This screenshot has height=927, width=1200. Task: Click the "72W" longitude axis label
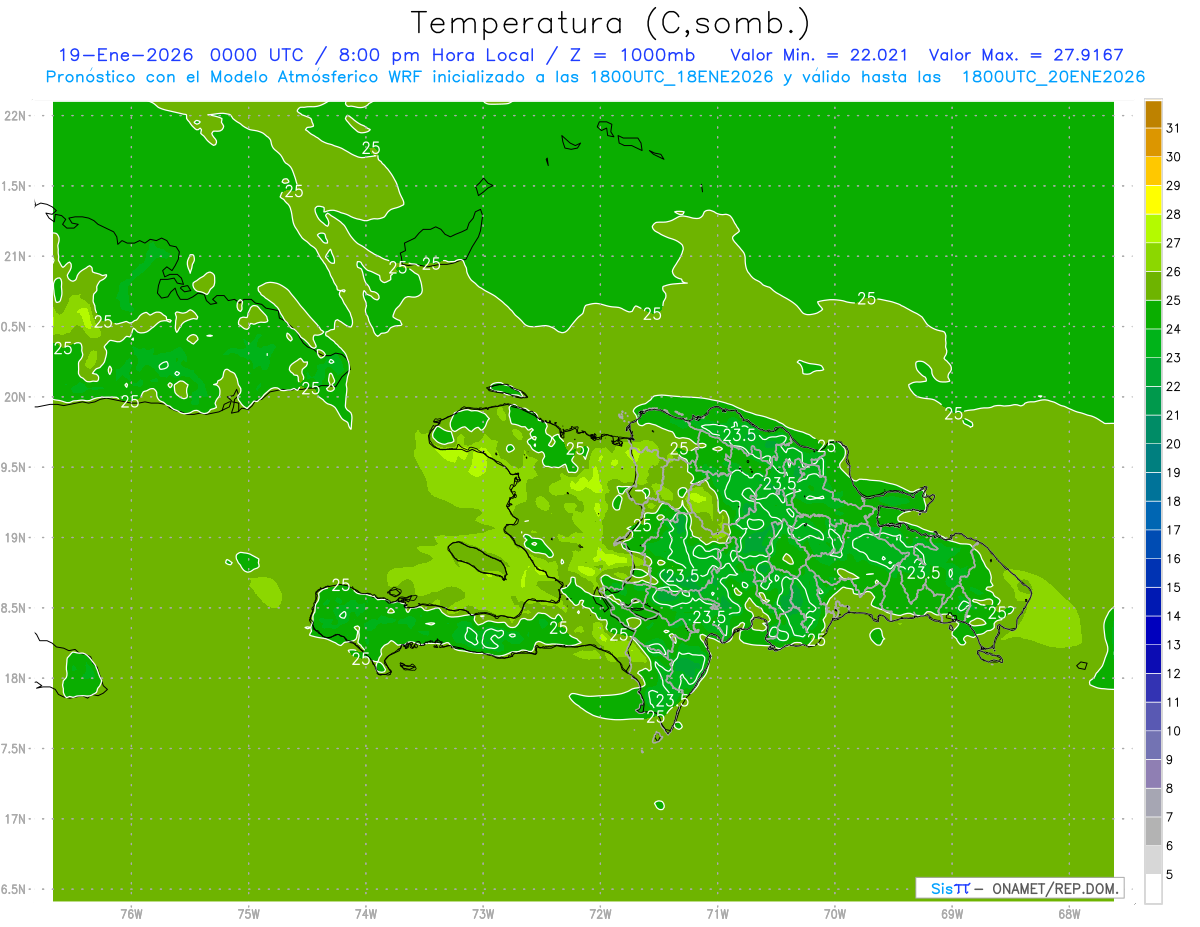pos(600,913)
